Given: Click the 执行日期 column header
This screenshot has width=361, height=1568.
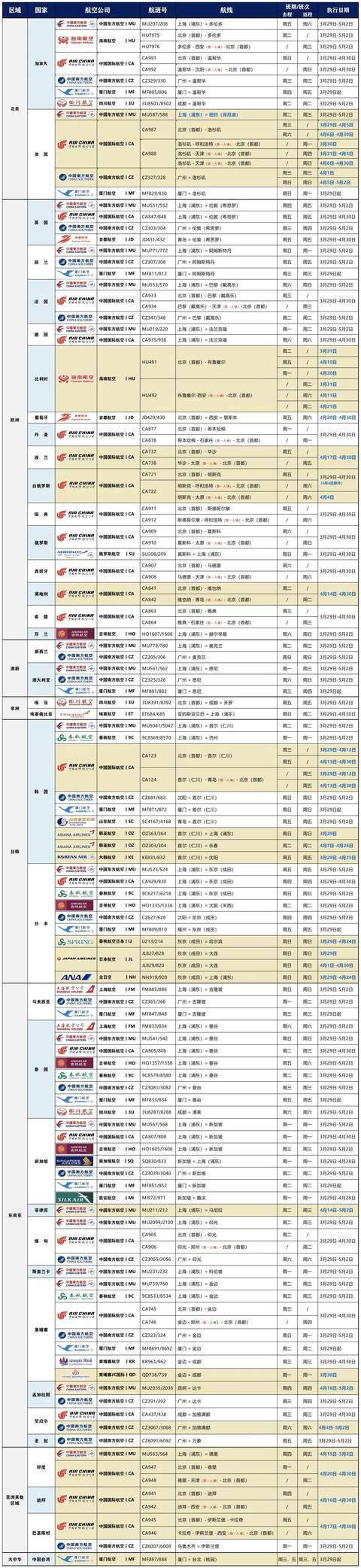Looking at the screenshot, I should point(338,11).
